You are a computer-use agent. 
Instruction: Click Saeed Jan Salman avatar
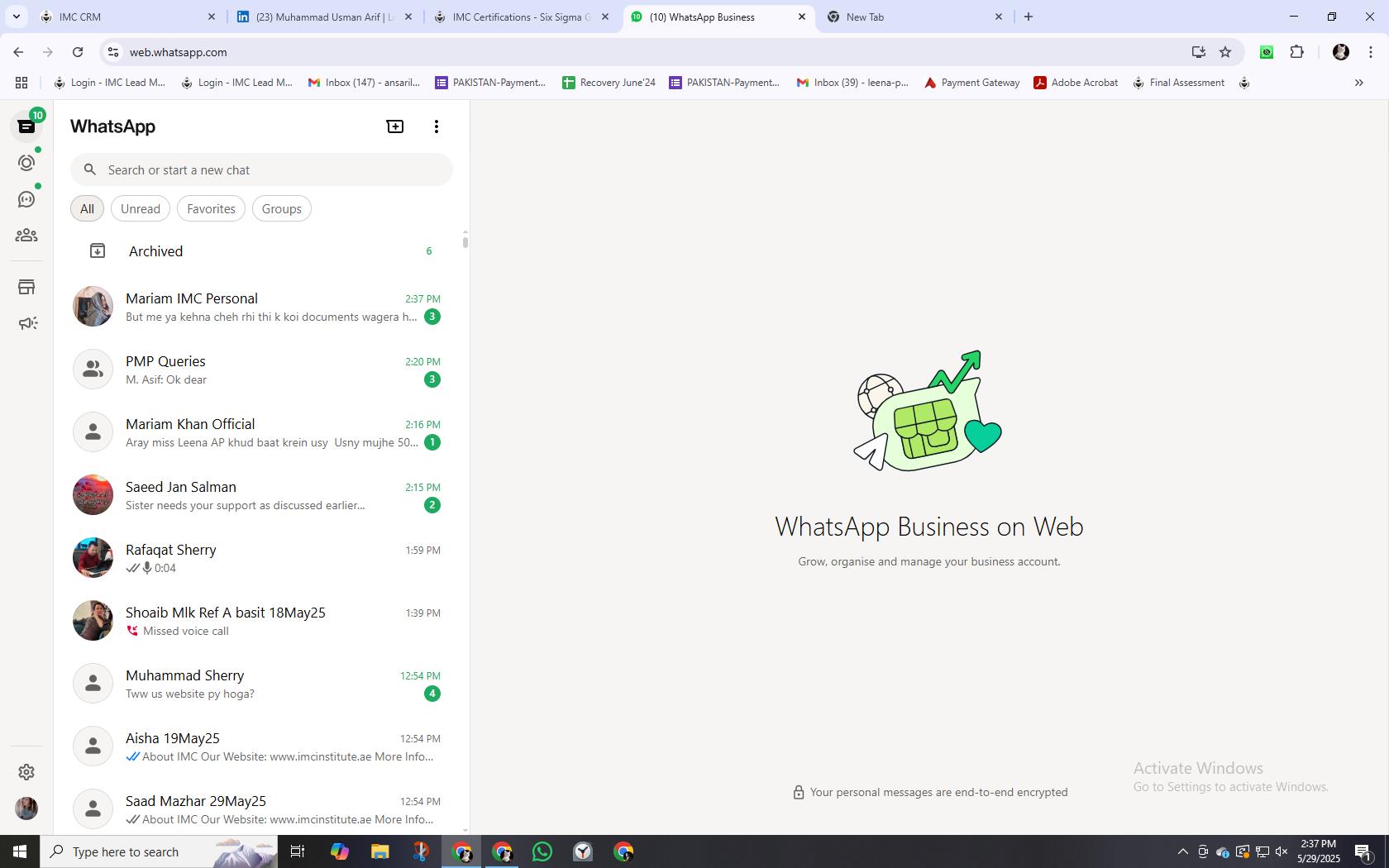pos(93,495)
